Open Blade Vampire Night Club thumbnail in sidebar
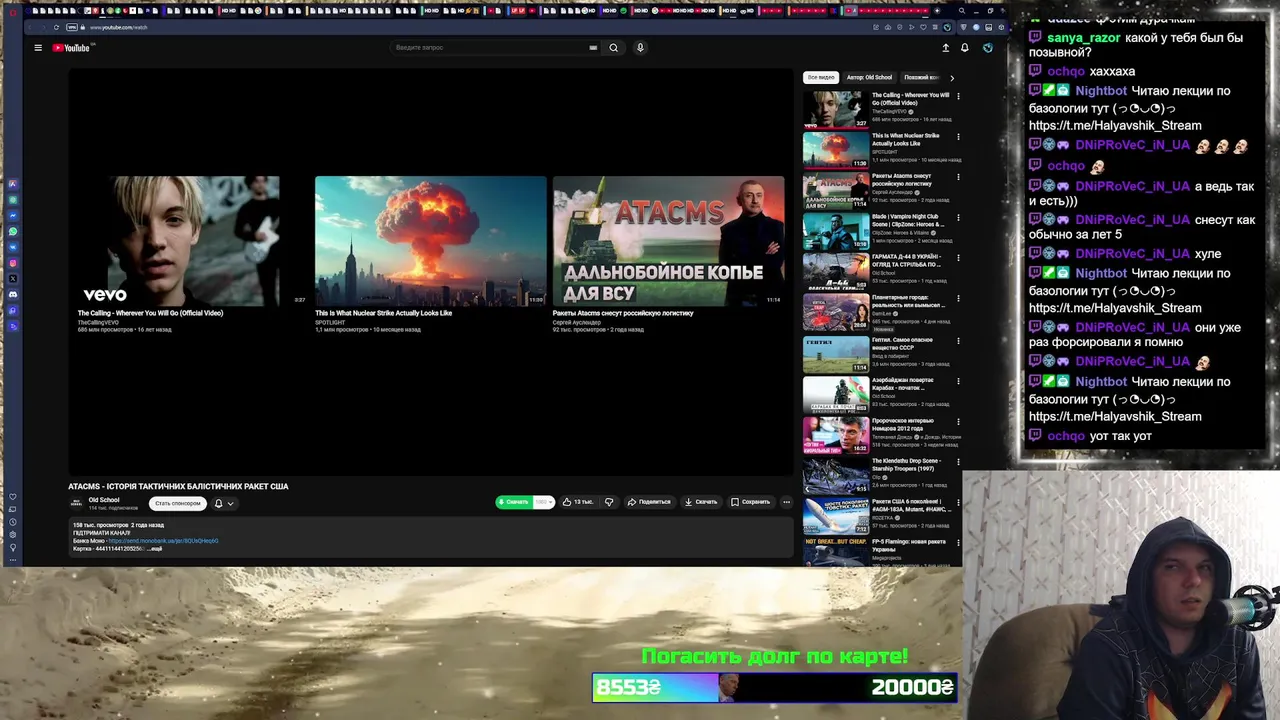Screen dimensions: 1280x720 pyautogui.click(x=836, y=231)
